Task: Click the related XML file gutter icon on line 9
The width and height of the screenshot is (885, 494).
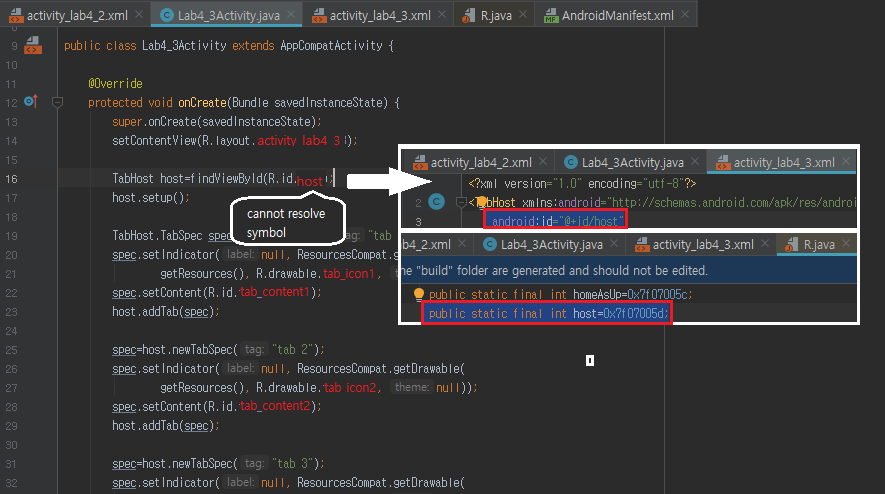Action: click(33, 45)
